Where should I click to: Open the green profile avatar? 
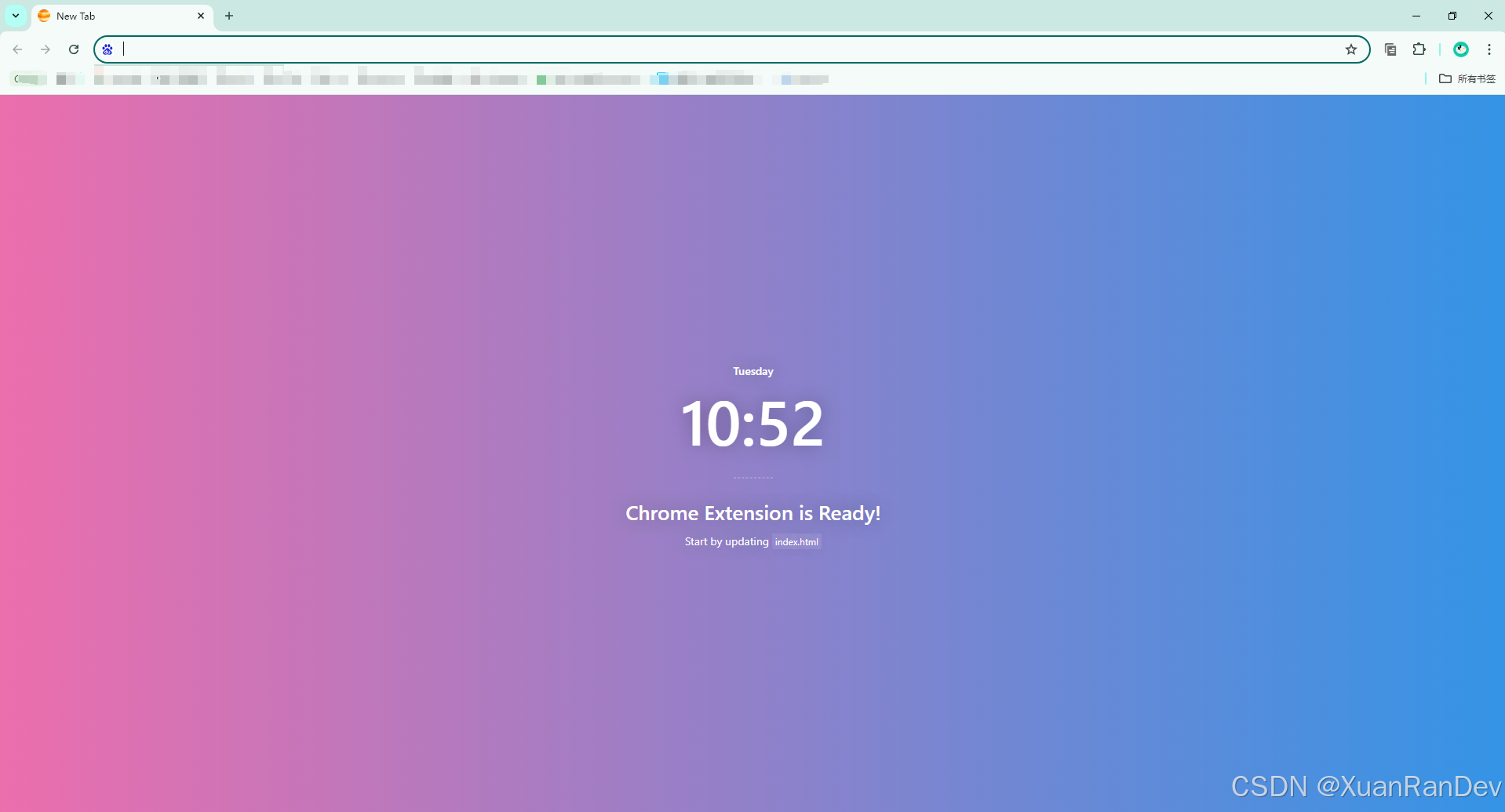(x=1461, y=49)
